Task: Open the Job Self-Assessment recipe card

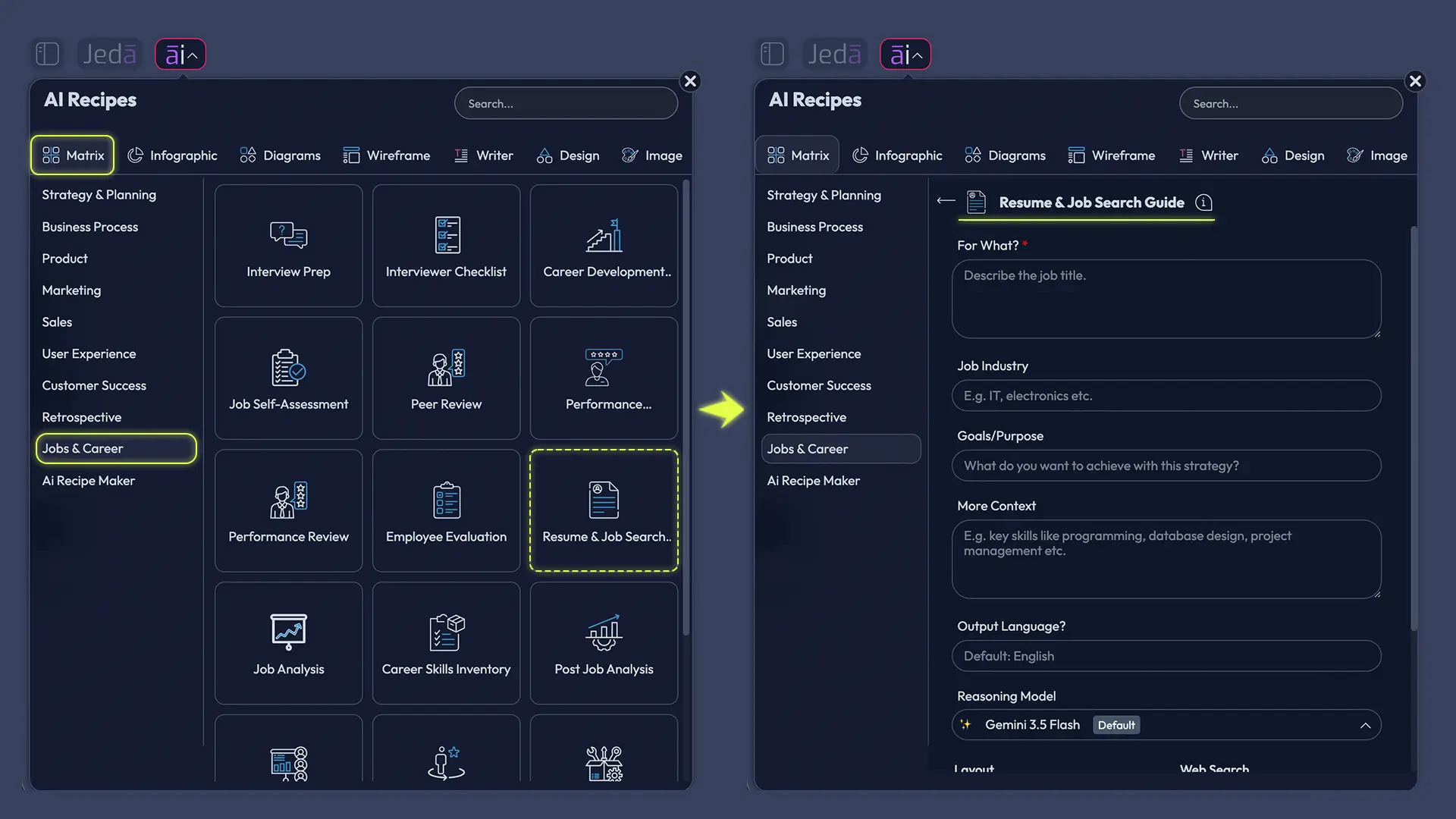Action: 288,378
